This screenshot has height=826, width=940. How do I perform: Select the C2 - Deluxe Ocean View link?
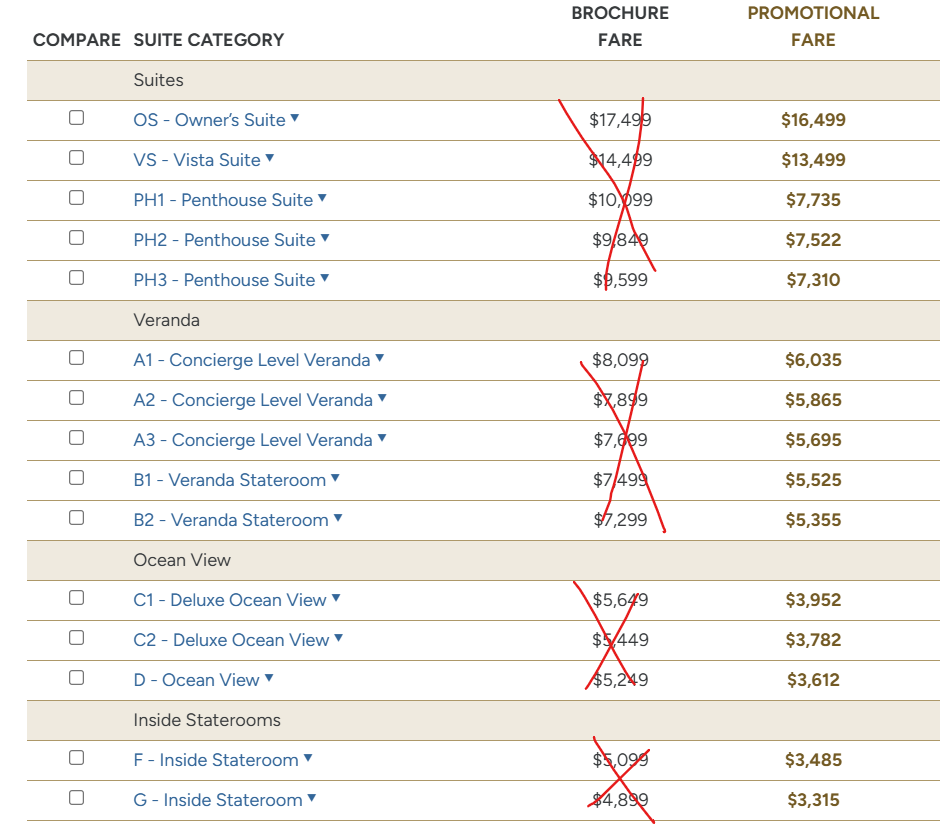pos(231,640)
